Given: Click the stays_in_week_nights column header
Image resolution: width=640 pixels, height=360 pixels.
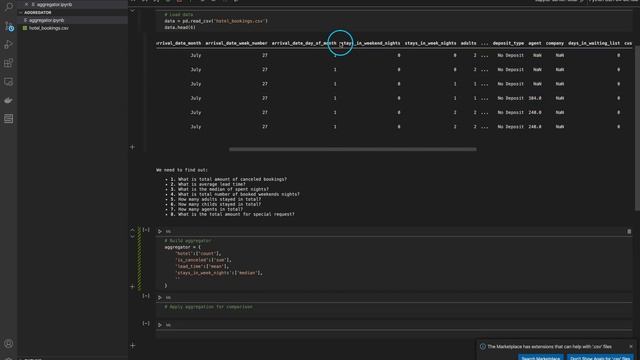Looking at the screenshot, I should click(x=431, y=43).
